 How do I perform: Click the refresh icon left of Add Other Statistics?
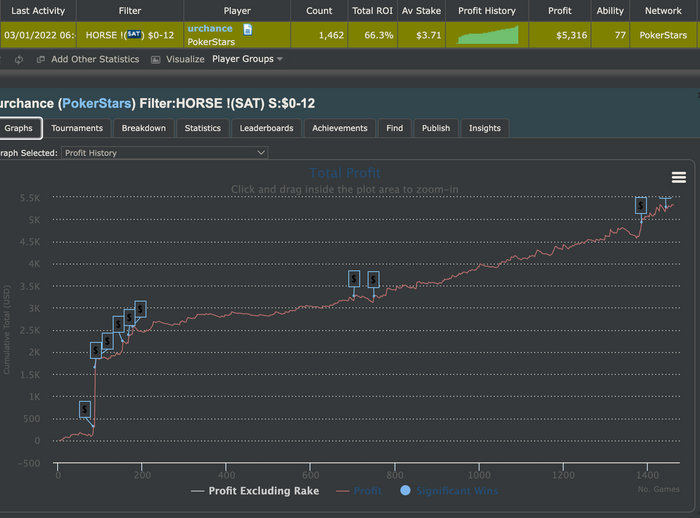pyautogui.click(x=19, y=59)
